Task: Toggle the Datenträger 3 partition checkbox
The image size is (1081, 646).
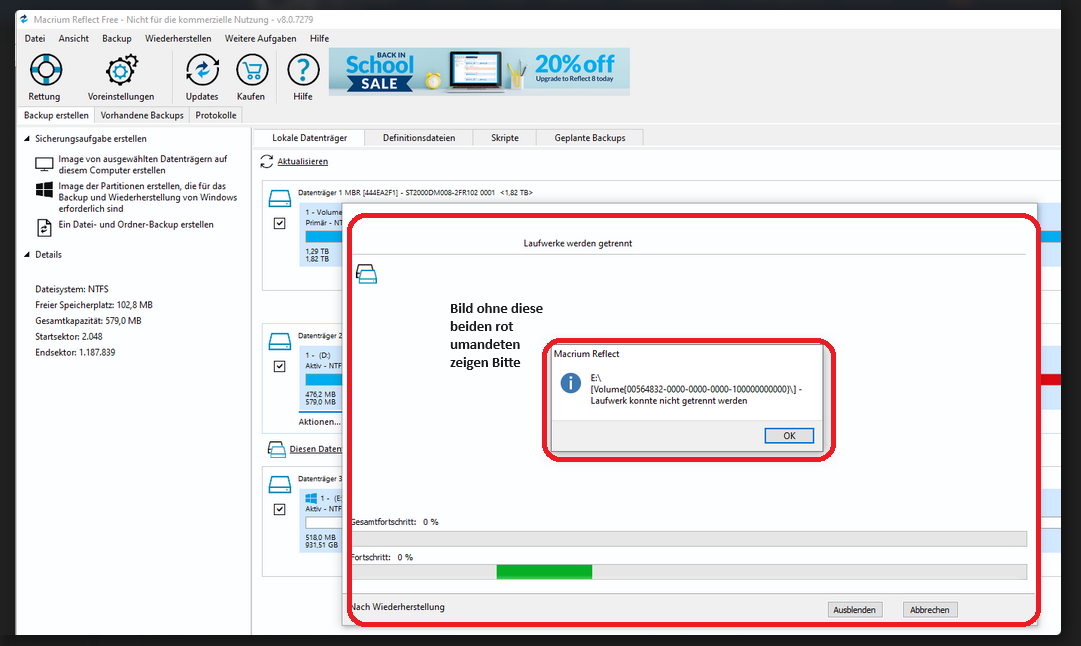Action: [279, 509]
